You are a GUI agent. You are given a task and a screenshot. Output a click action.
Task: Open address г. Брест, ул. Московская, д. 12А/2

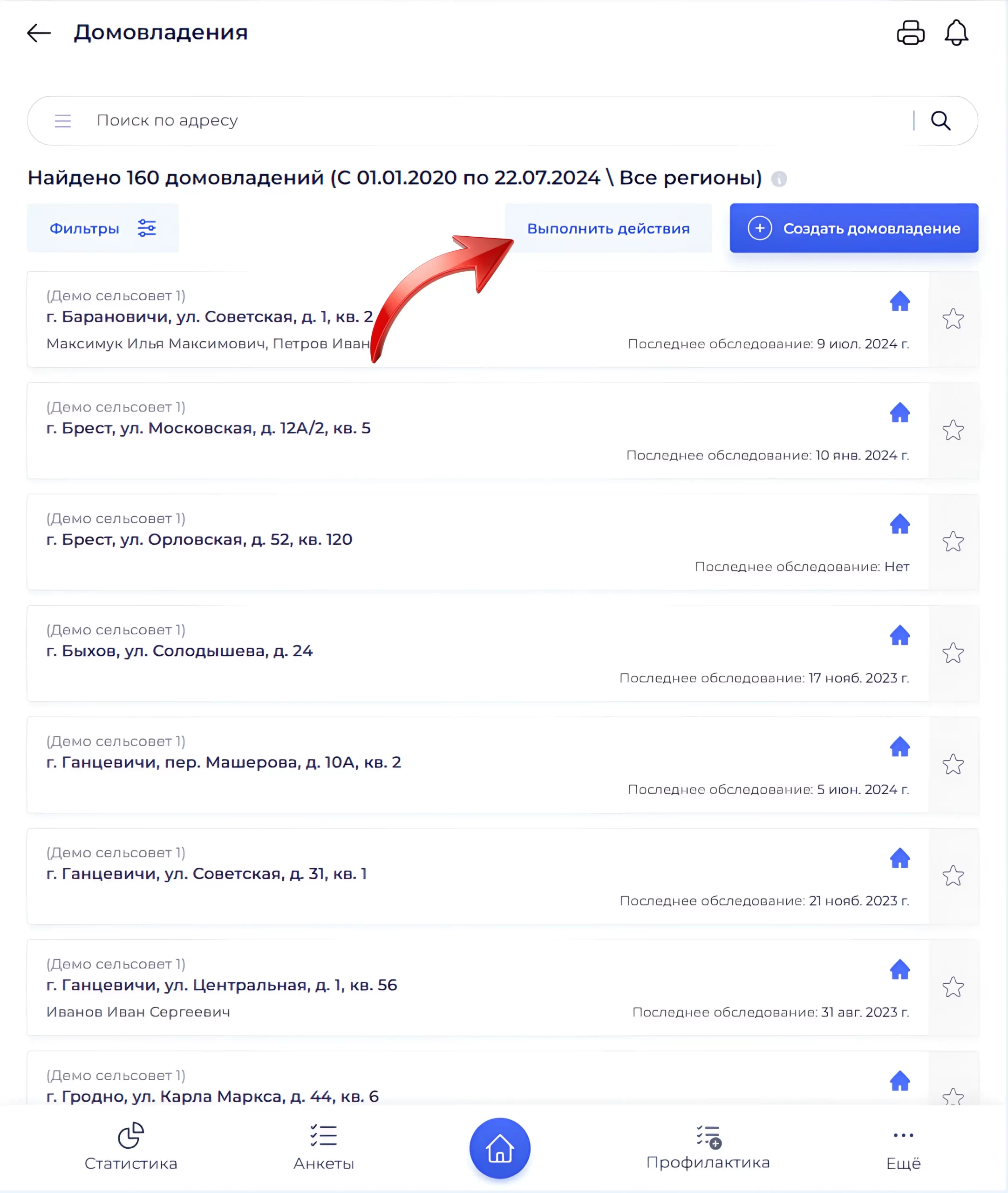click(209, 428)
